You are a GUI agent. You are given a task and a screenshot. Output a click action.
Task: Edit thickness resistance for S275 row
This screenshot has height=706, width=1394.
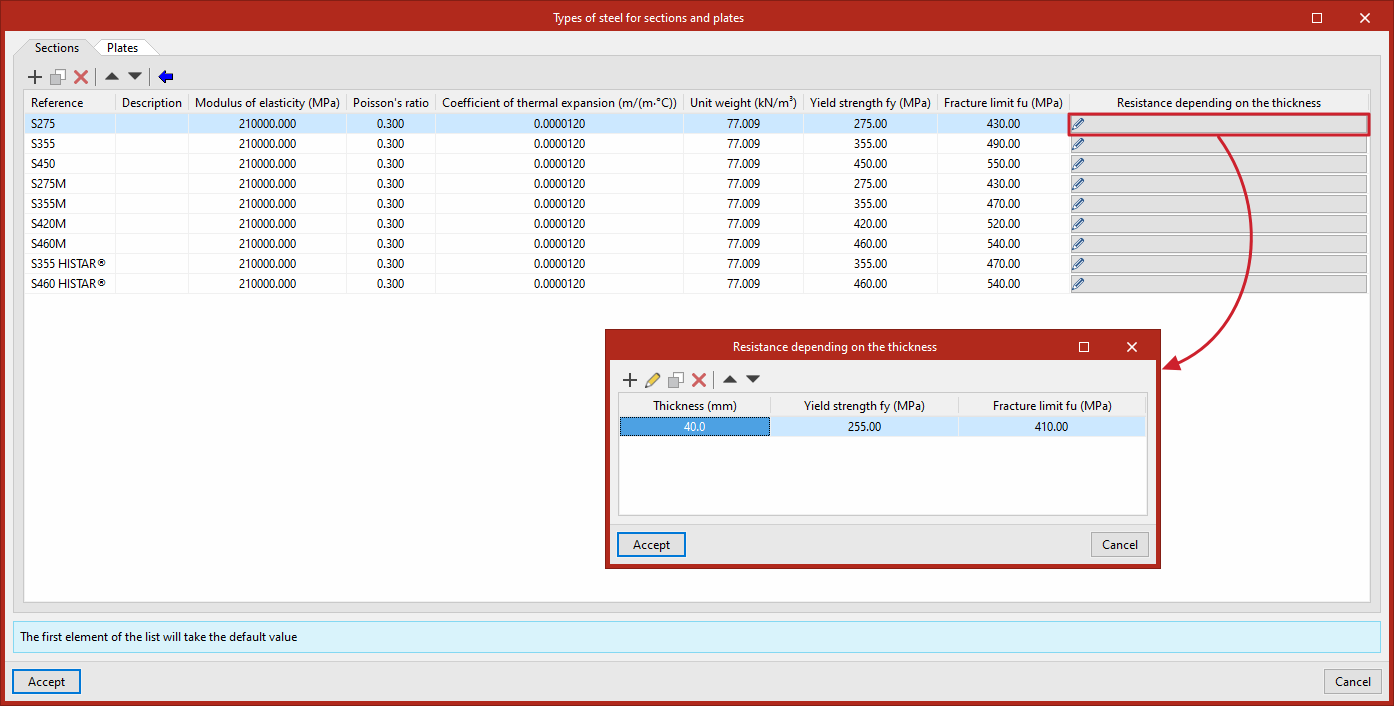[1218, 124]
